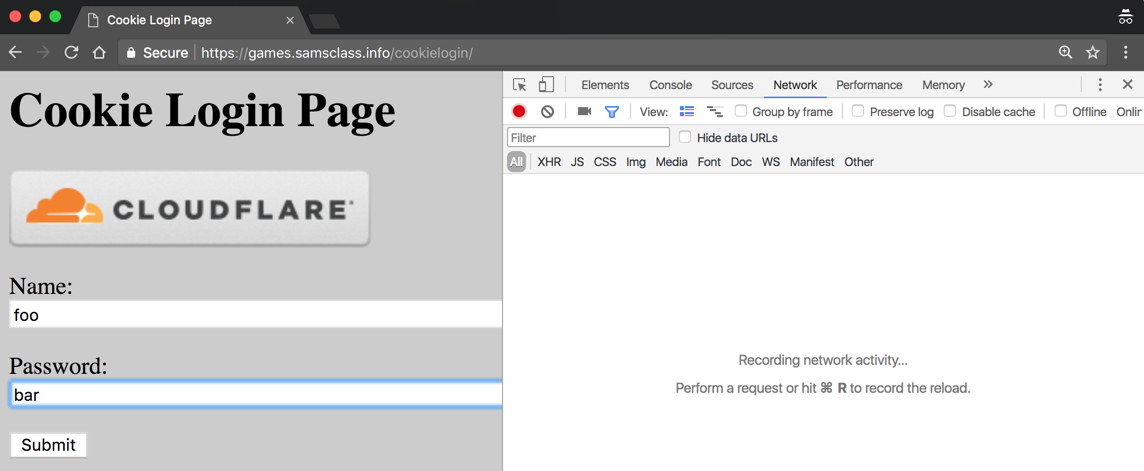Select the Cookie Login Page browser tab
Image resolution: width=1144 pixels, height=471 pixels.
[x=190, y=20]
